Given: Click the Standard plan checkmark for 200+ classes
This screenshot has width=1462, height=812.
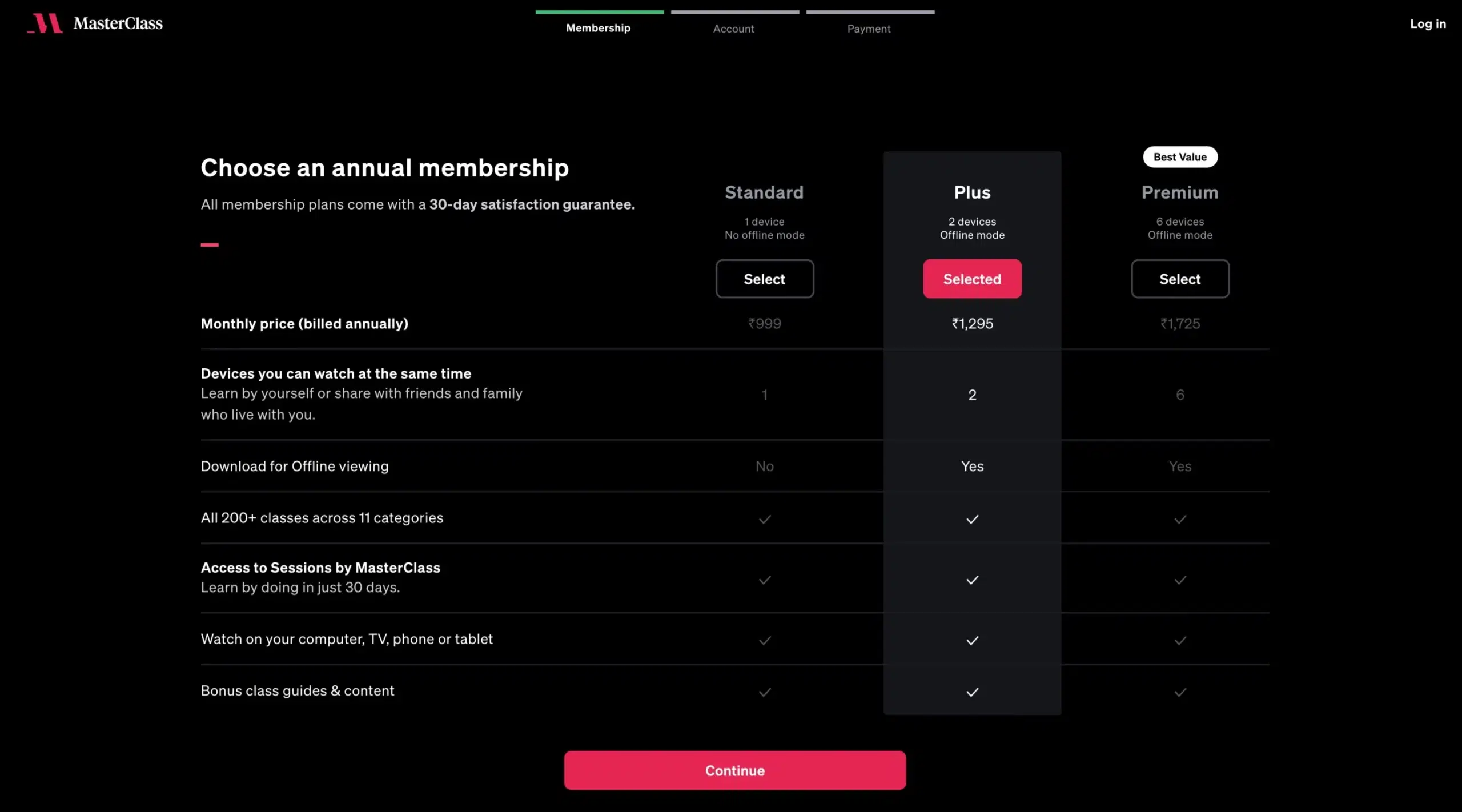Looking at the screenshot, I should coord(764,520).
